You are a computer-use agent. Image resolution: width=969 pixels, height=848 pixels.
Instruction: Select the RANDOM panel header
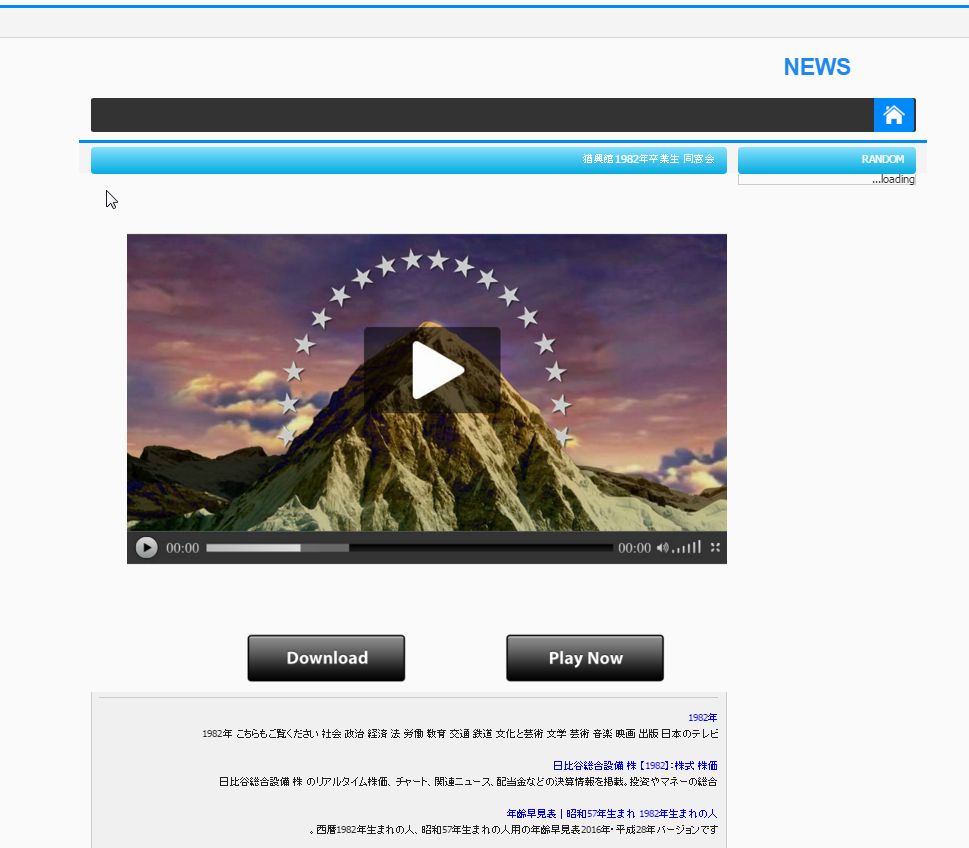(826, 160)
